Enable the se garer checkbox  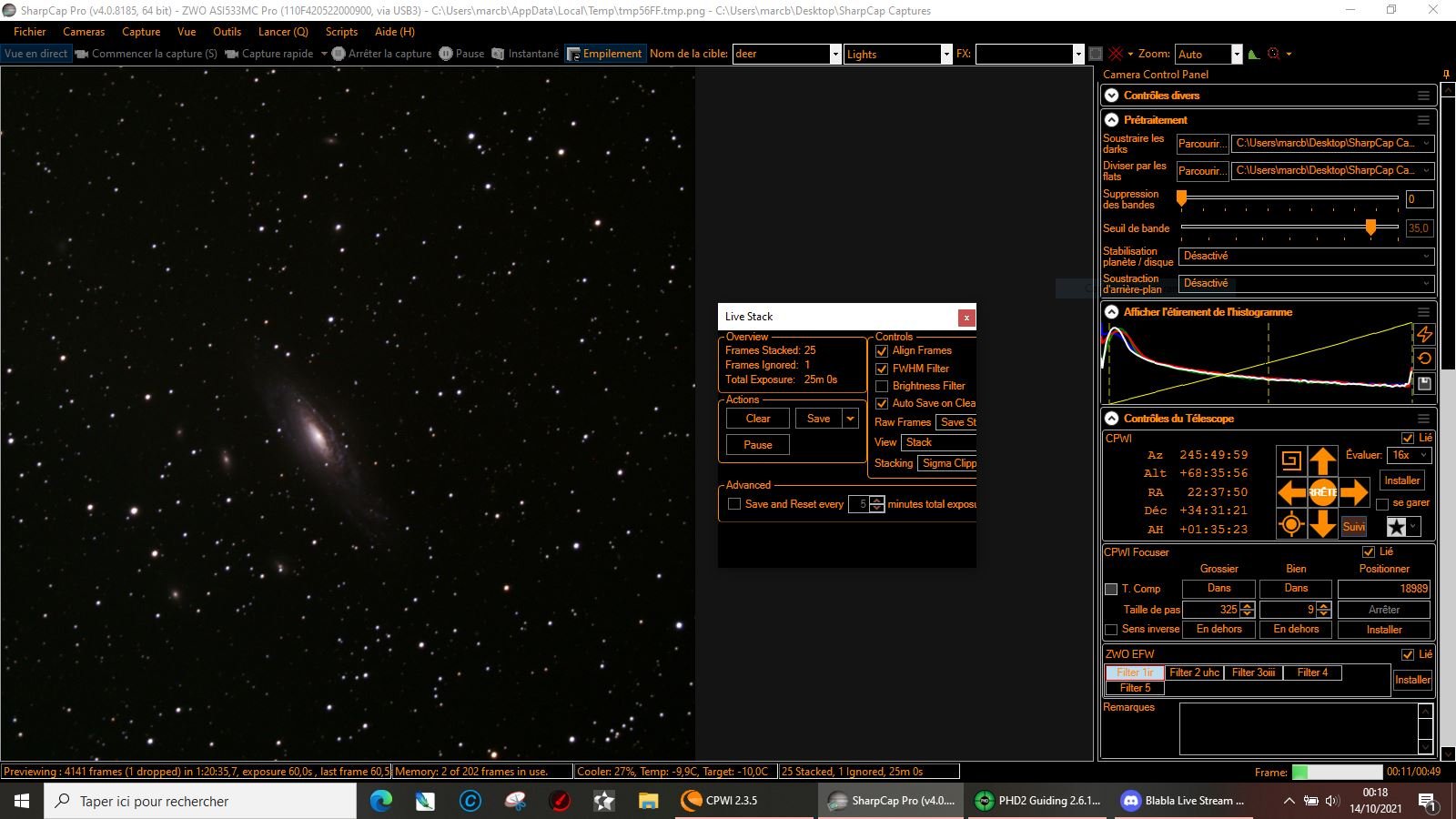tap(1382, 503)
